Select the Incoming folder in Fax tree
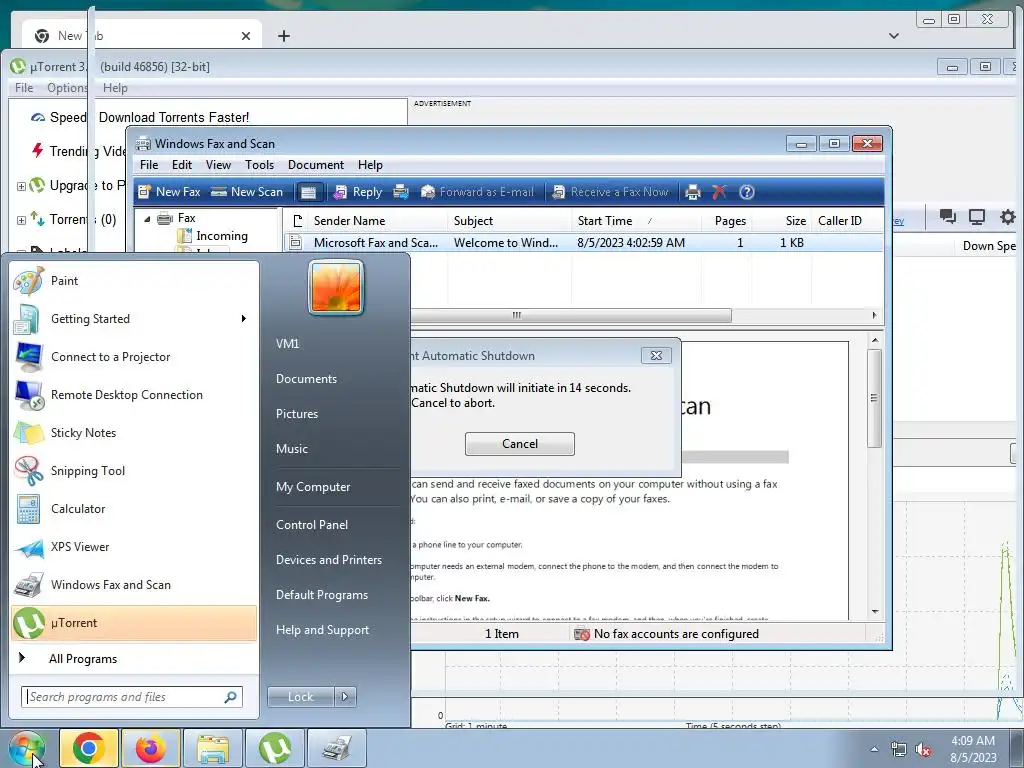The width and height of the screenshot is (1024, 768). (221, 236)
